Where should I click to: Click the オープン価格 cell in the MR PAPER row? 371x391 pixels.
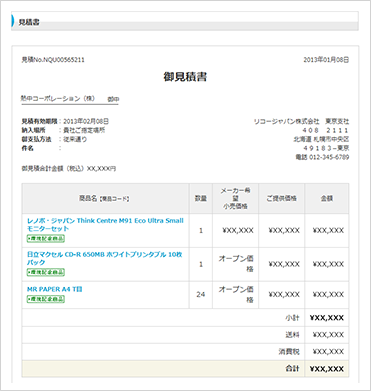click(235, 295)
